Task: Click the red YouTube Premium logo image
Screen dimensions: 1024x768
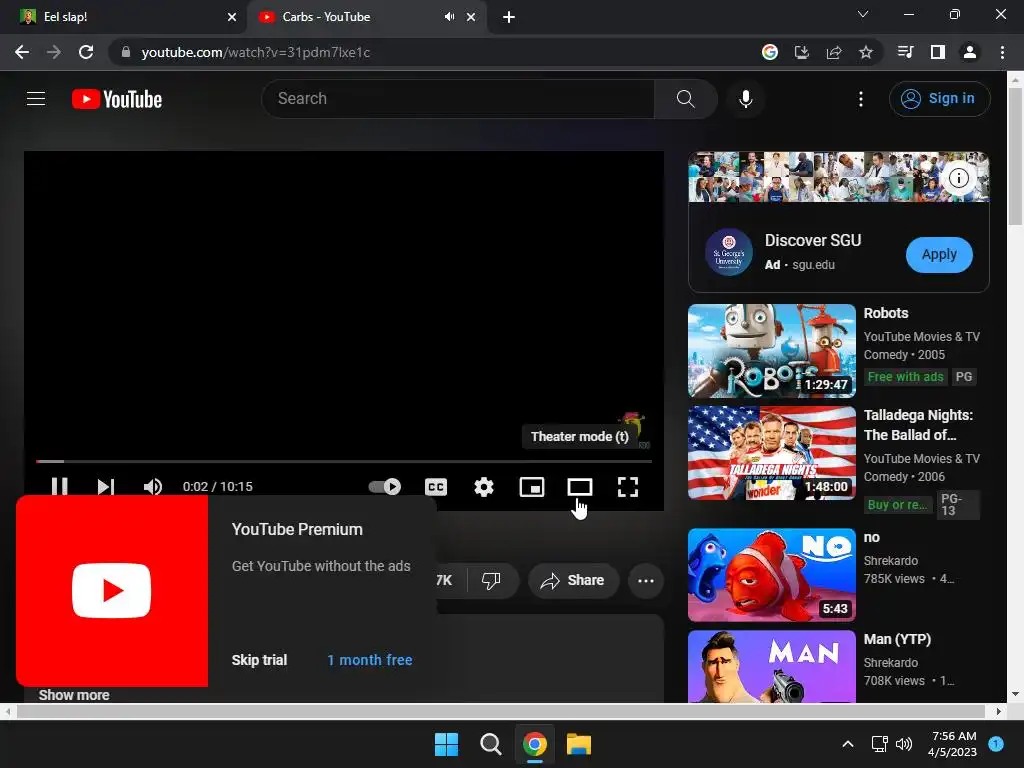Action: (112, 590)
